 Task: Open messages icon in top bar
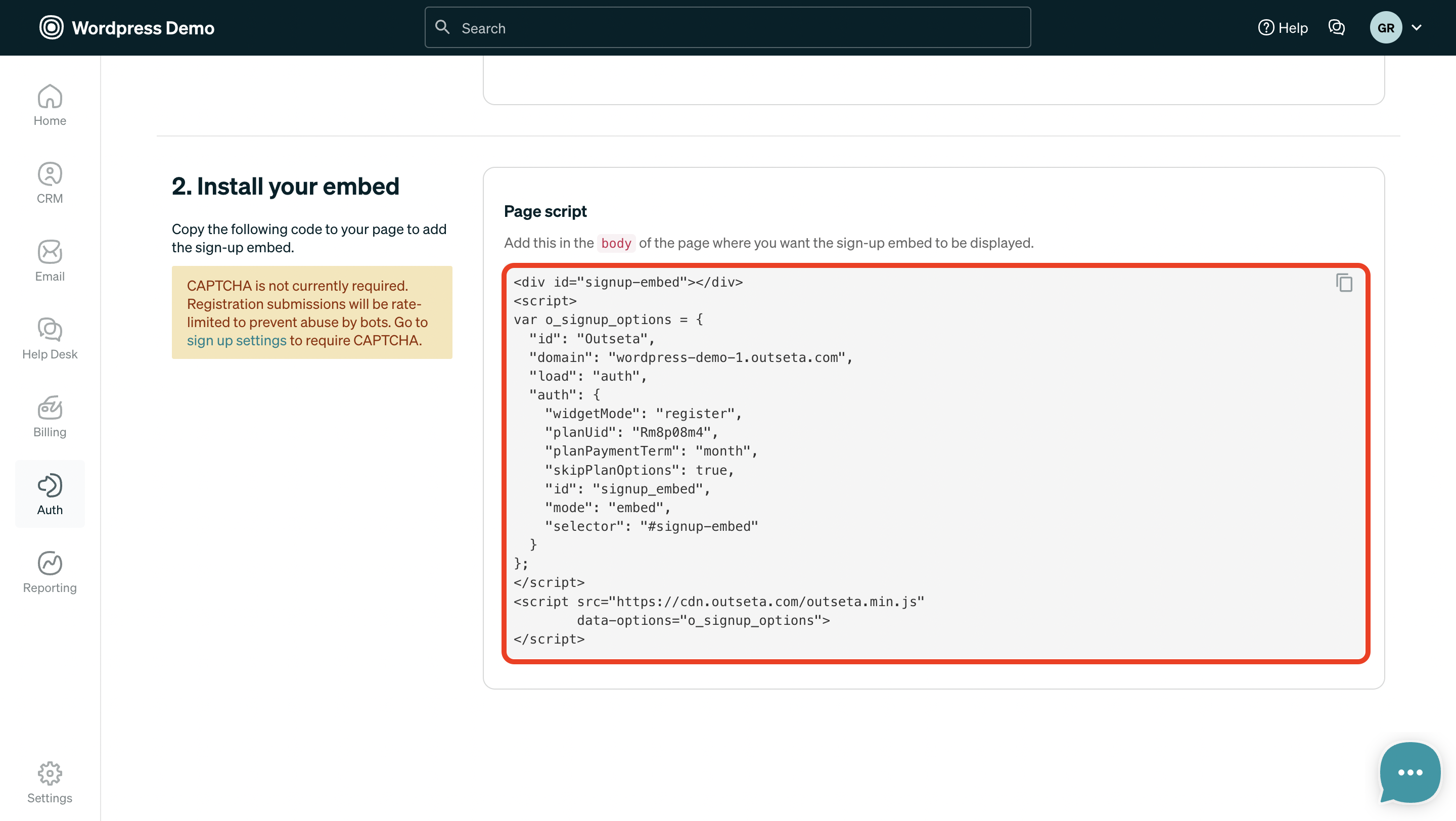click(x=1336, y=28)
